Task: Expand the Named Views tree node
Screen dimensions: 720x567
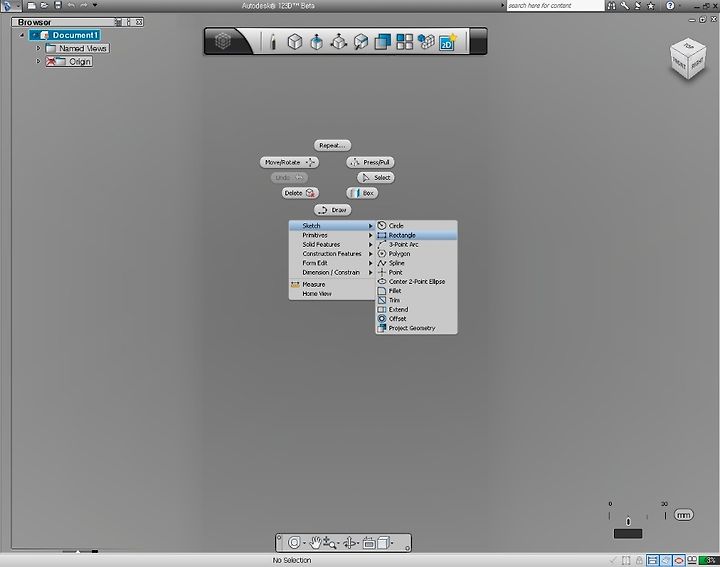Action: pyautogui.click(x=39, y=48)
